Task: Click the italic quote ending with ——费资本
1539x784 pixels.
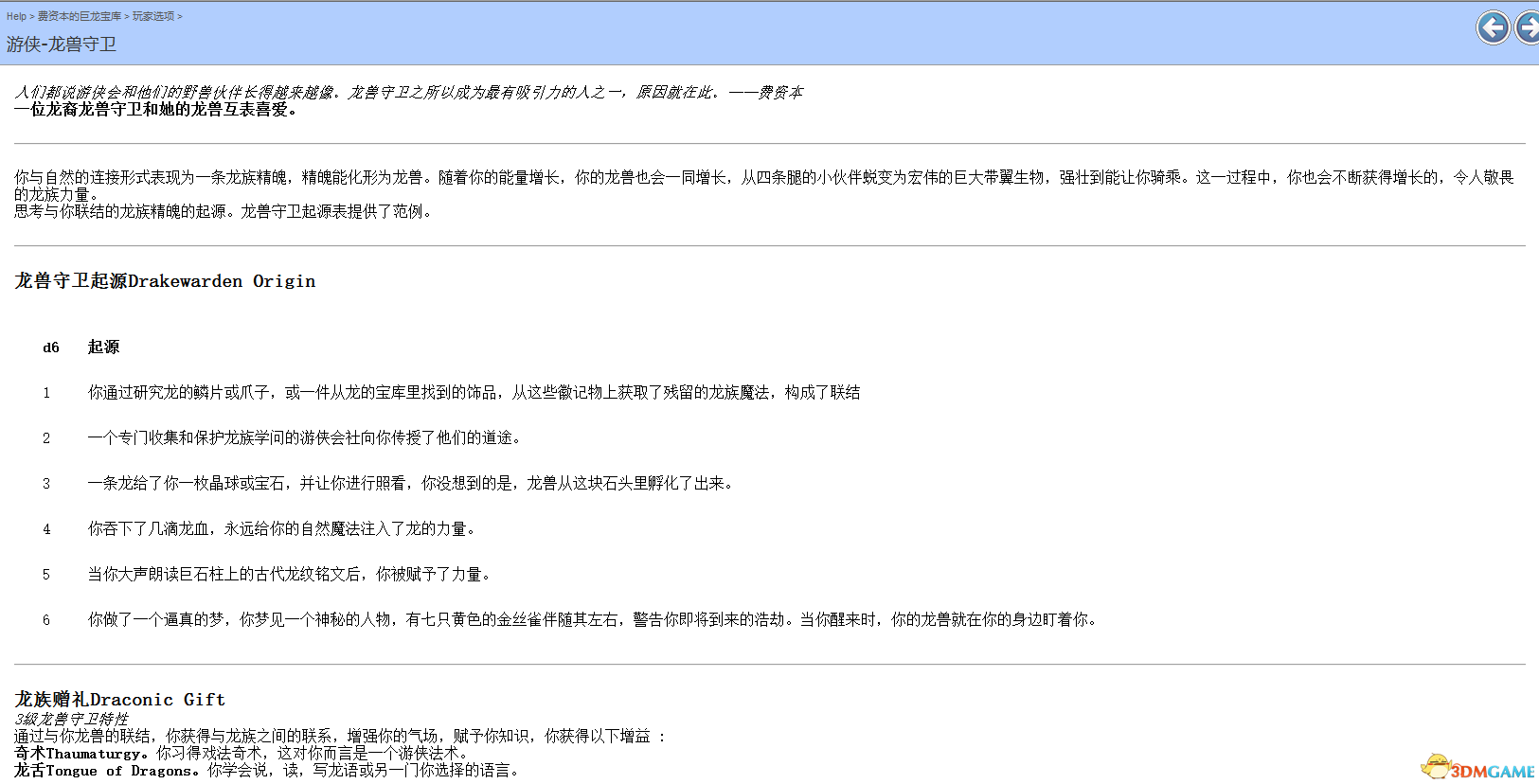Action: 408,92
